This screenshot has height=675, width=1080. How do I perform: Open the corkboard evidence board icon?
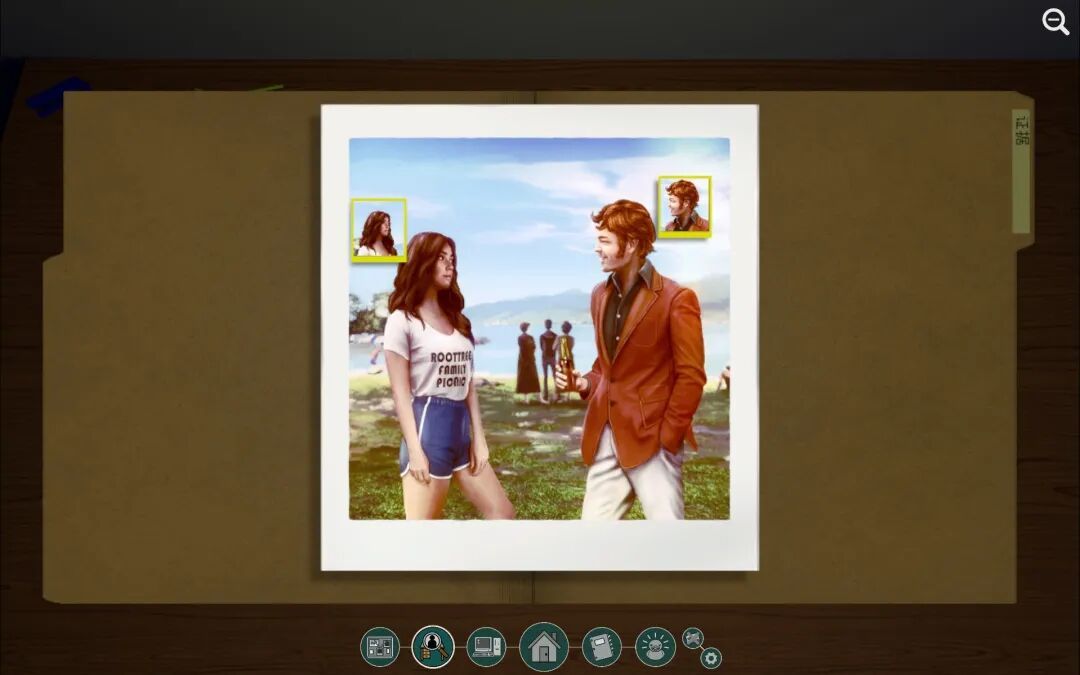[x=380, y=647]
